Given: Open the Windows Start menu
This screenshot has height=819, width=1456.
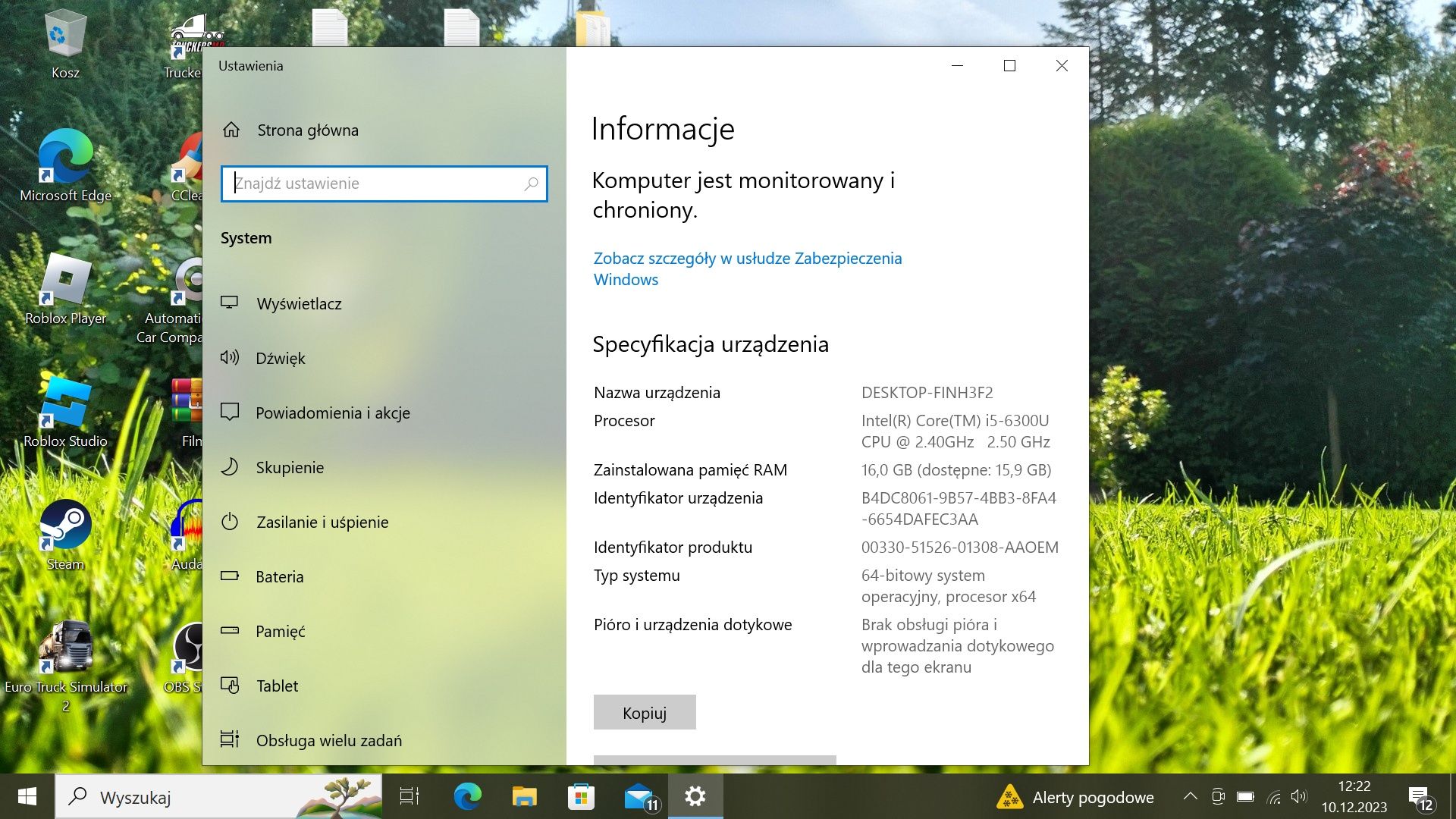Looking at the screenshot, I should (x=27, y=796).
